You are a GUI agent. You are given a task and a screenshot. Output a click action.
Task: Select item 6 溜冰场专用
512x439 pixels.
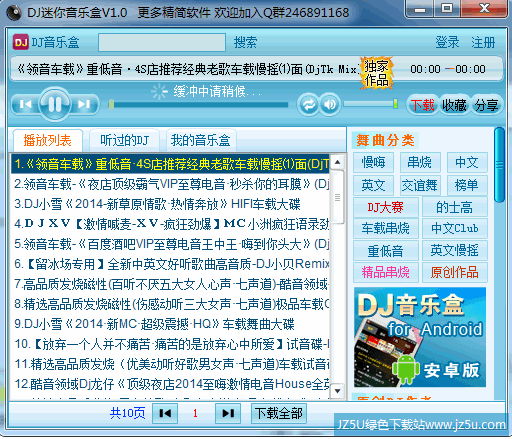(170, 264)
